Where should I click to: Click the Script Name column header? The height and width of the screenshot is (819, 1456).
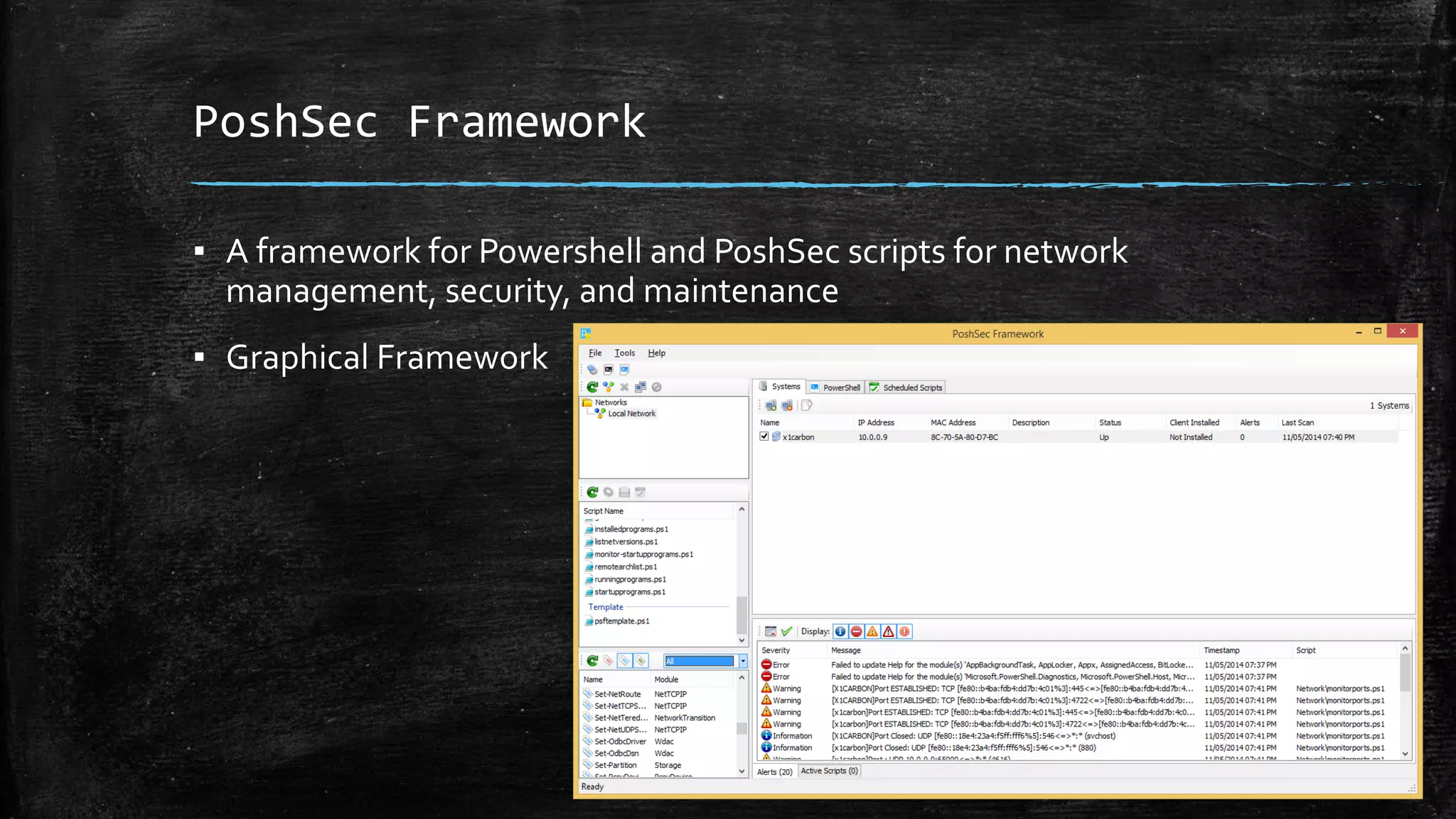pos(657,511)
